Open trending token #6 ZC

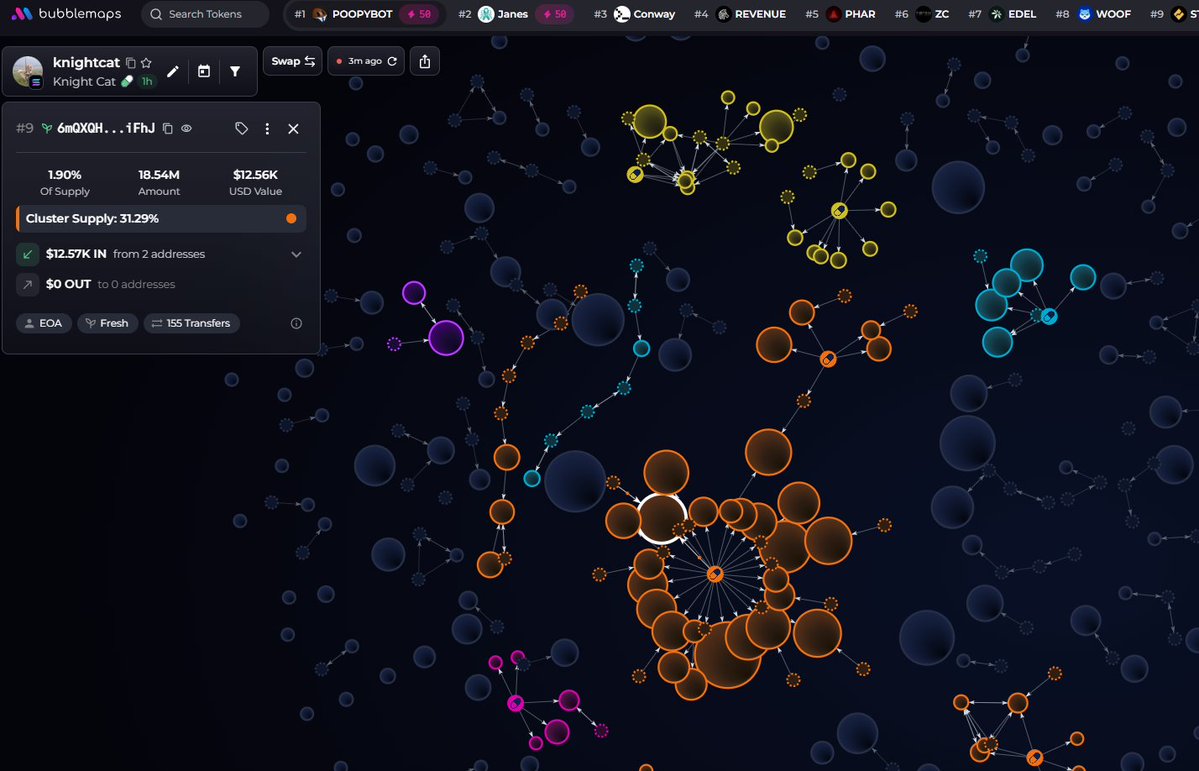click(921, 14)
